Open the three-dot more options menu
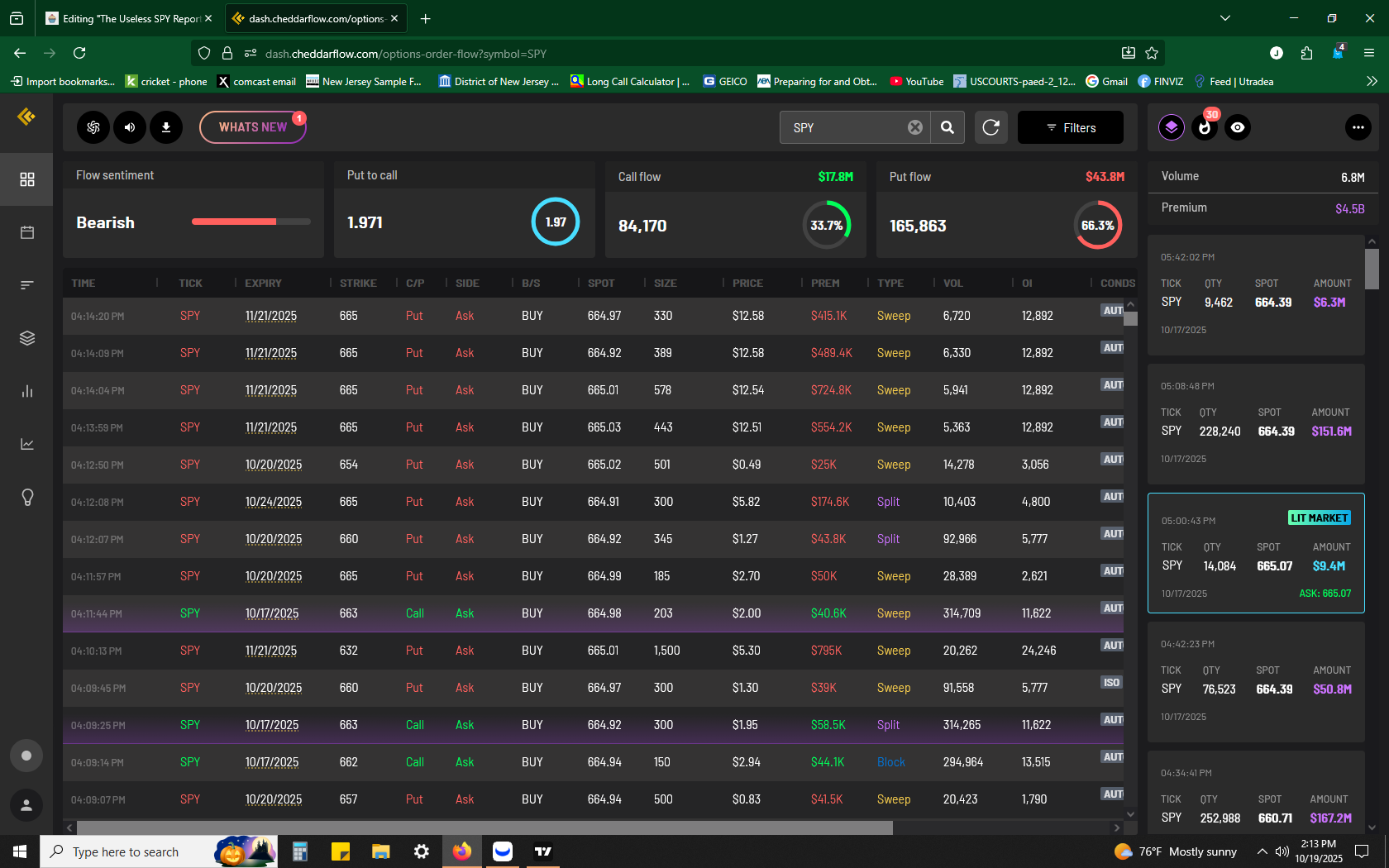1389x868 pixels. 1358,127
